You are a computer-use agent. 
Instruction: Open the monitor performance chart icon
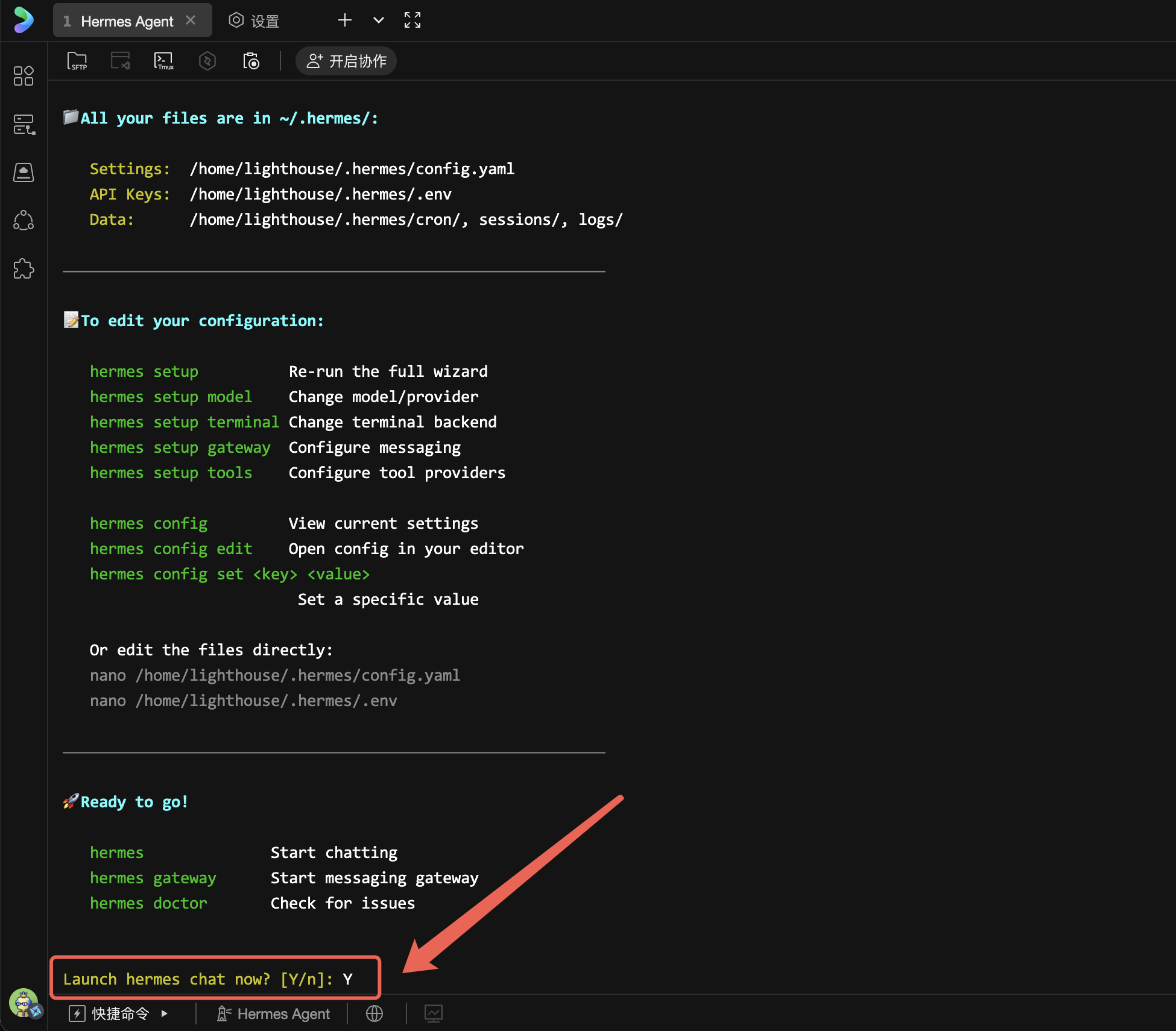(x=434, y=1014)
